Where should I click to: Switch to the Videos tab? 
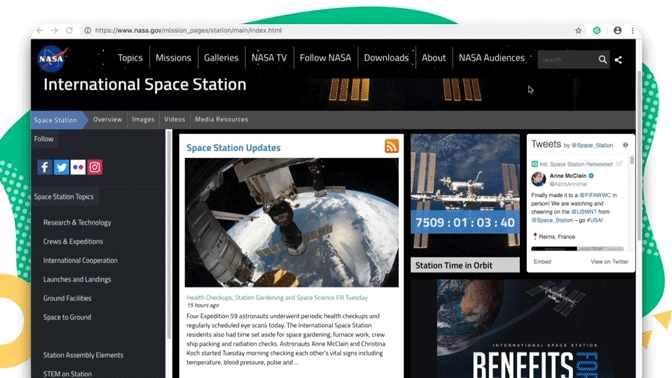tap(174, 120)
